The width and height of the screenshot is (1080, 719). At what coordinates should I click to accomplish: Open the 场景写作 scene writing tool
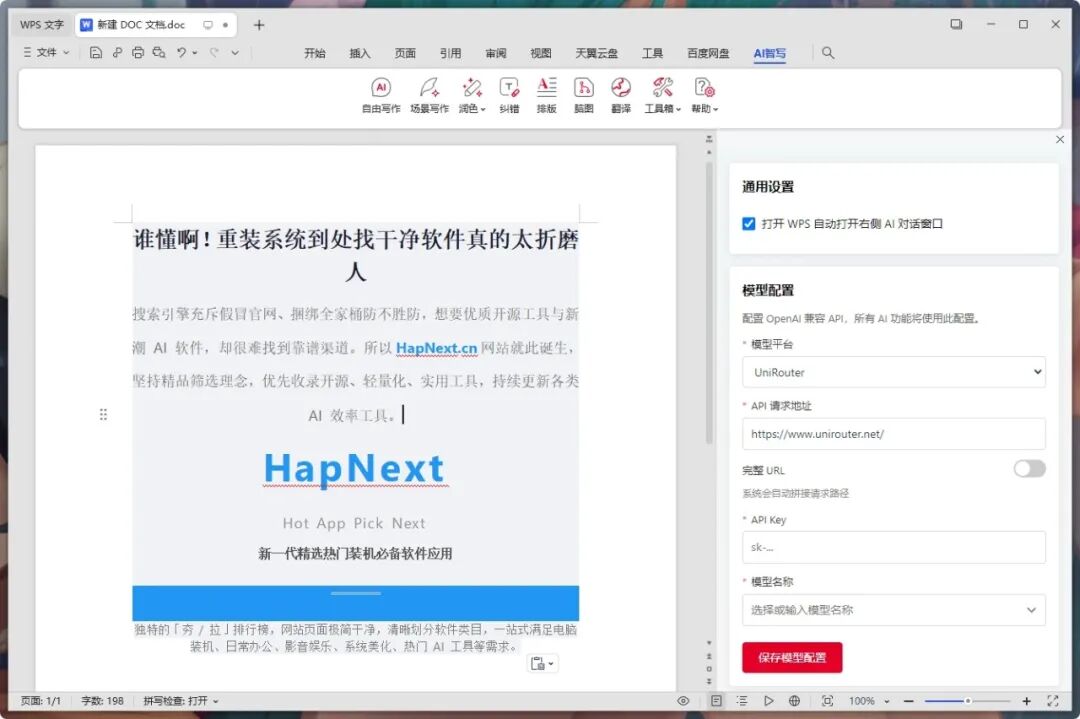click(429, 95)
